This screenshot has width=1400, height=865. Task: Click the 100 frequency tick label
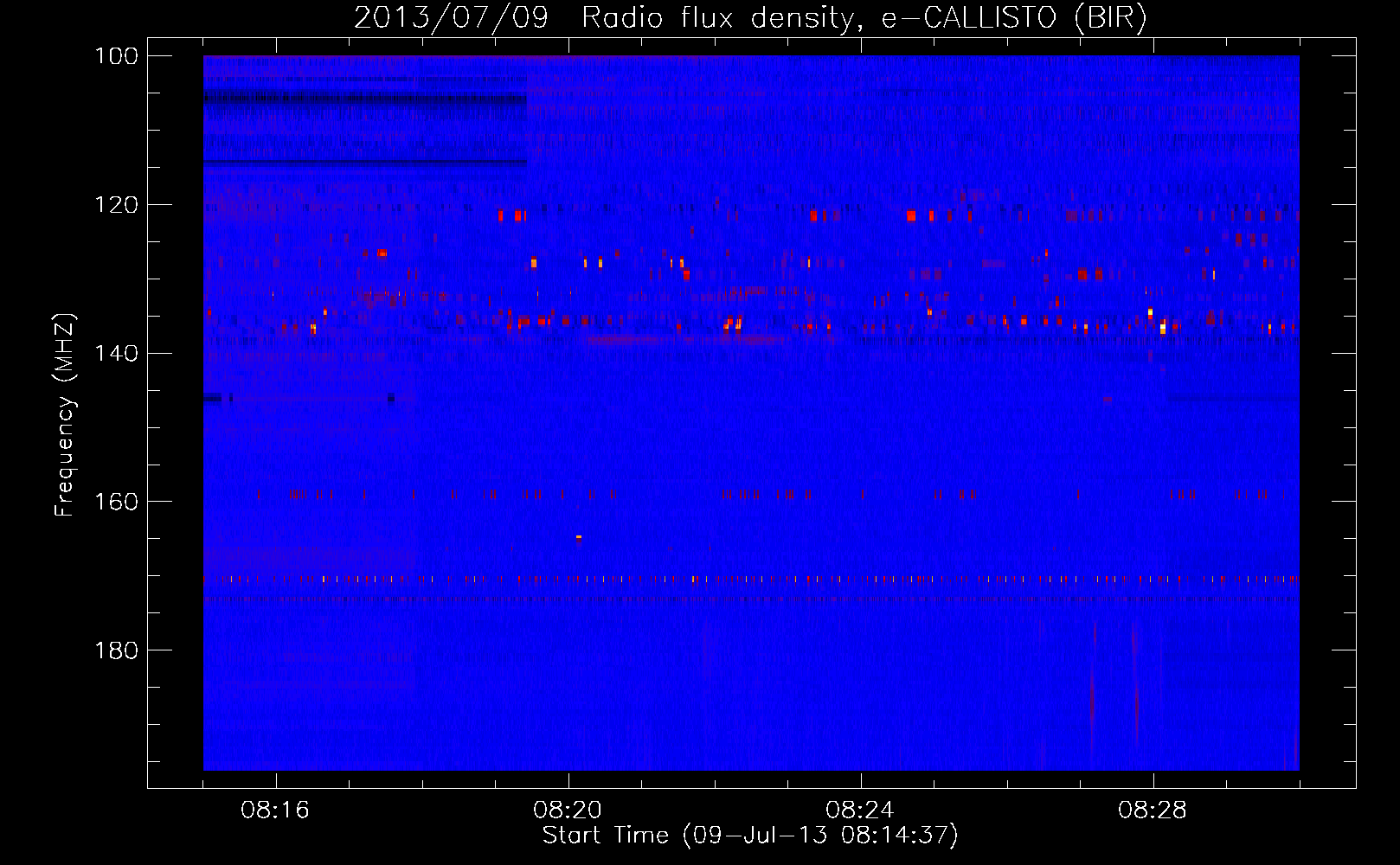coord(115,56)
